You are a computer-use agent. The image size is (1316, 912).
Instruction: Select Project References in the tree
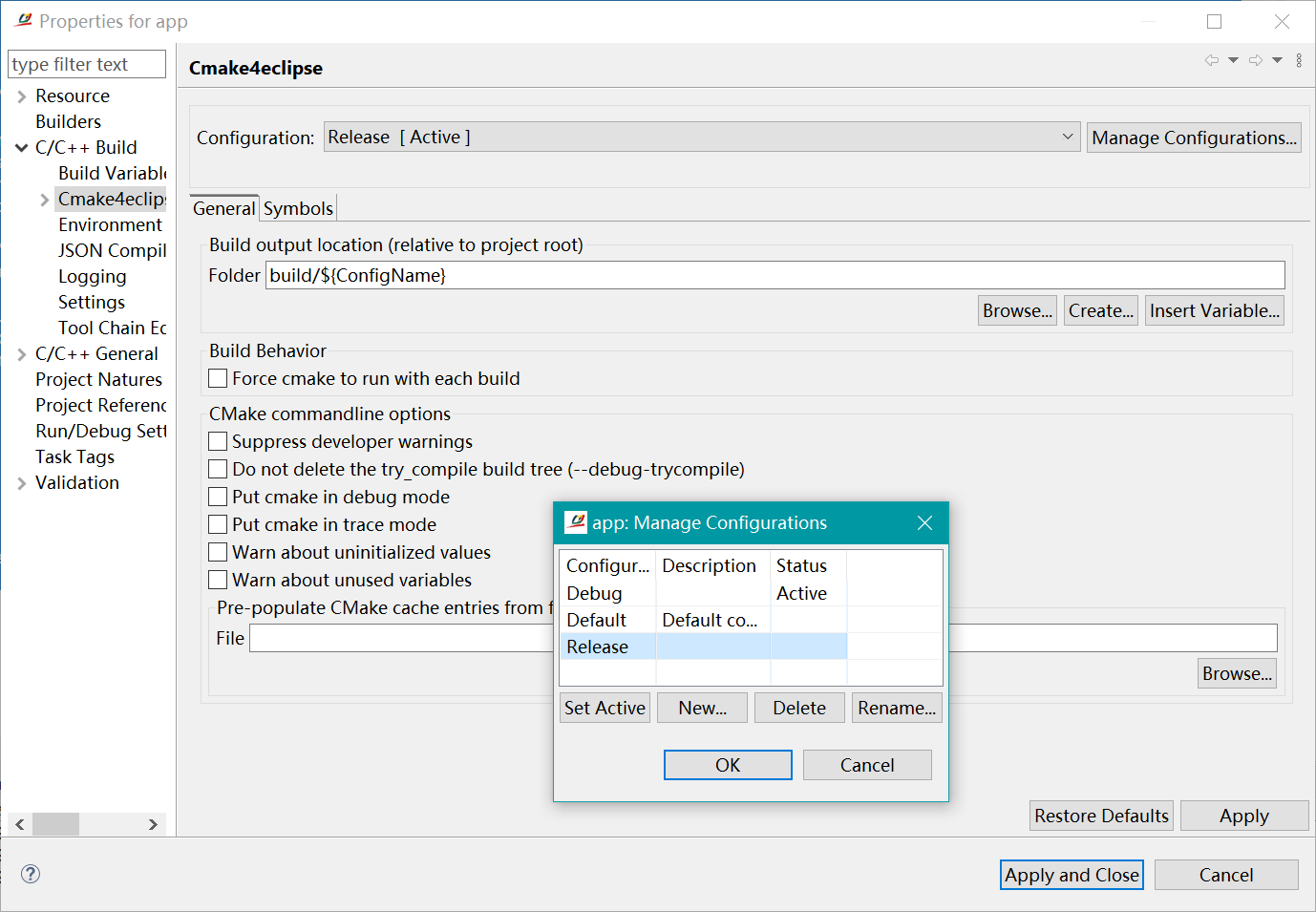coord(100,405)
